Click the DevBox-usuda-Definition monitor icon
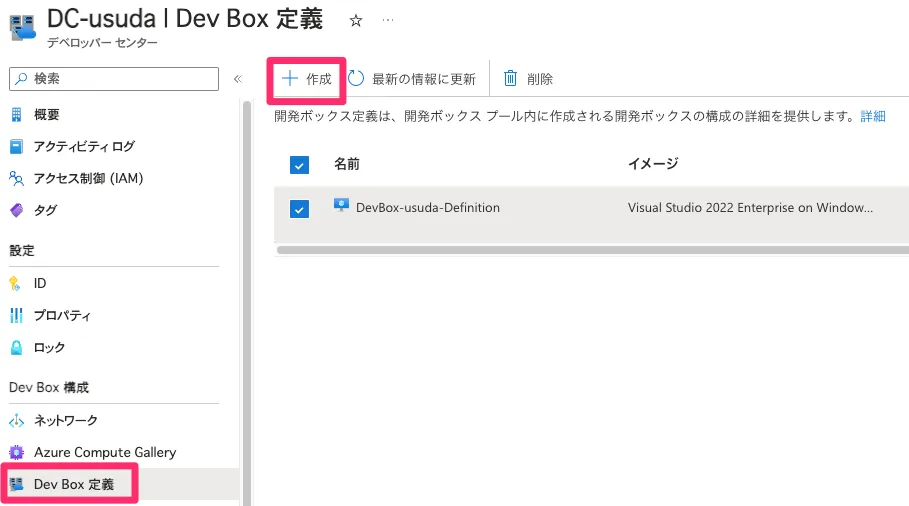 [x=341, y=205]
